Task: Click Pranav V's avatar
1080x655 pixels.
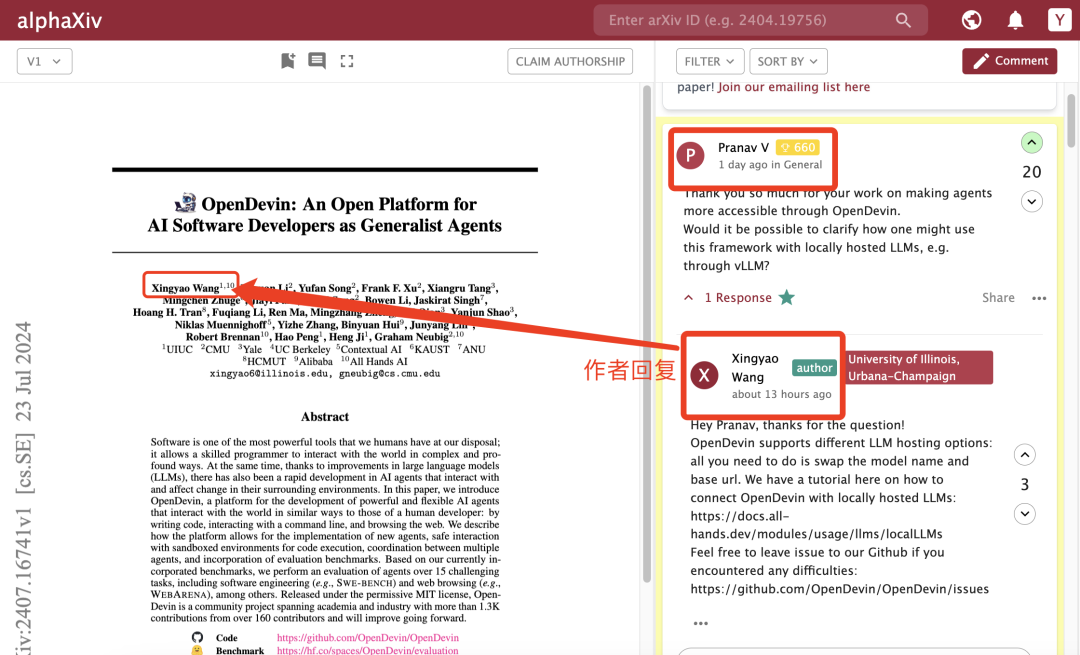Action: point(690,156)
